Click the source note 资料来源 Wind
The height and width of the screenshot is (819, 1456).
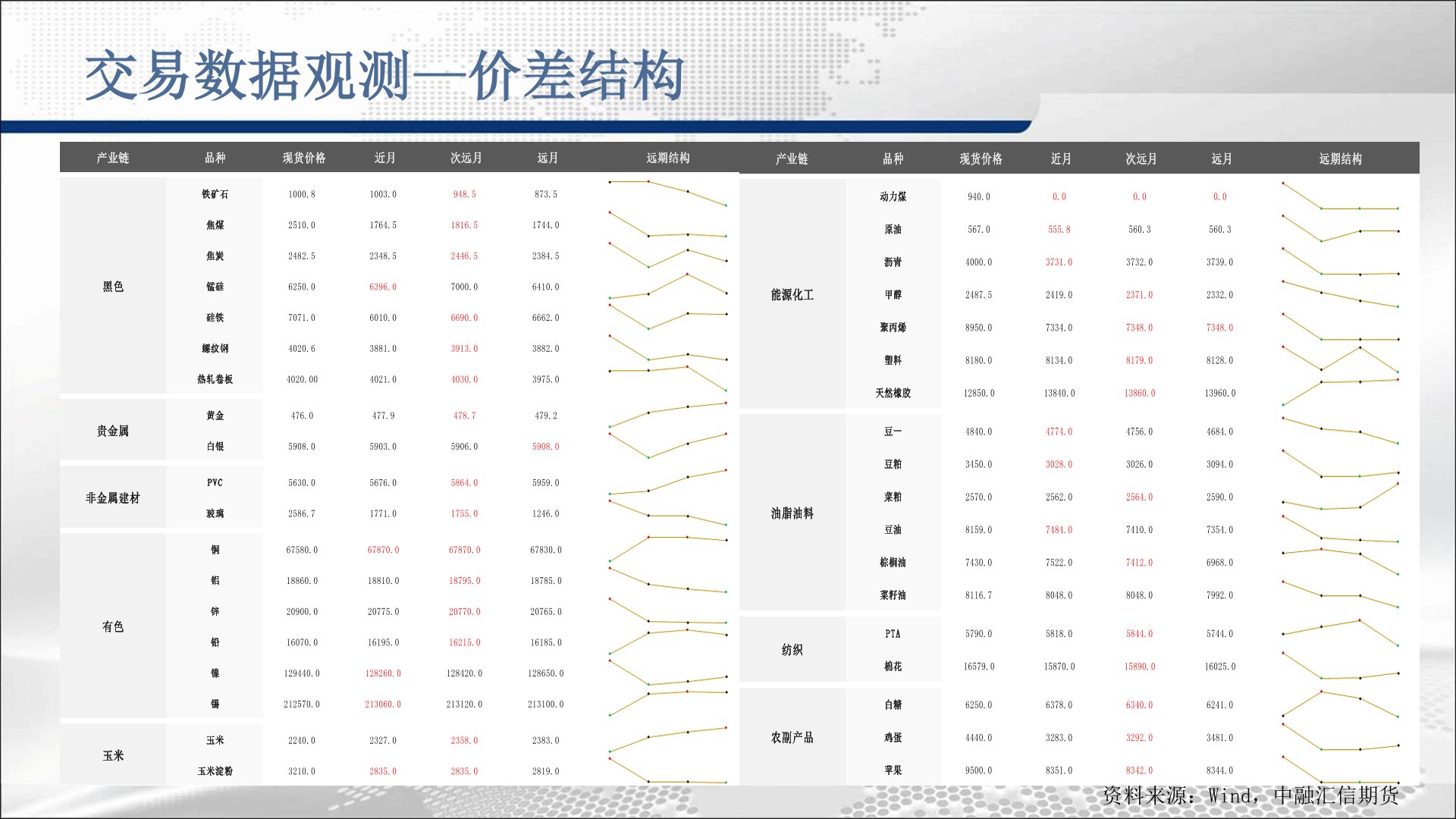pyautogui.click(x=1250, y=795)
